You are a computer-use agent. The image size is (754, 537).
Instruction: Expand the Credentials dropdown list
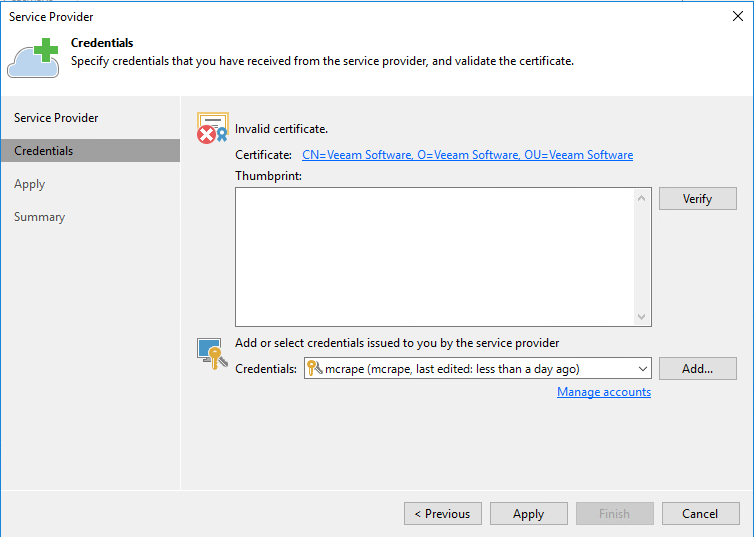pos(641,369)
